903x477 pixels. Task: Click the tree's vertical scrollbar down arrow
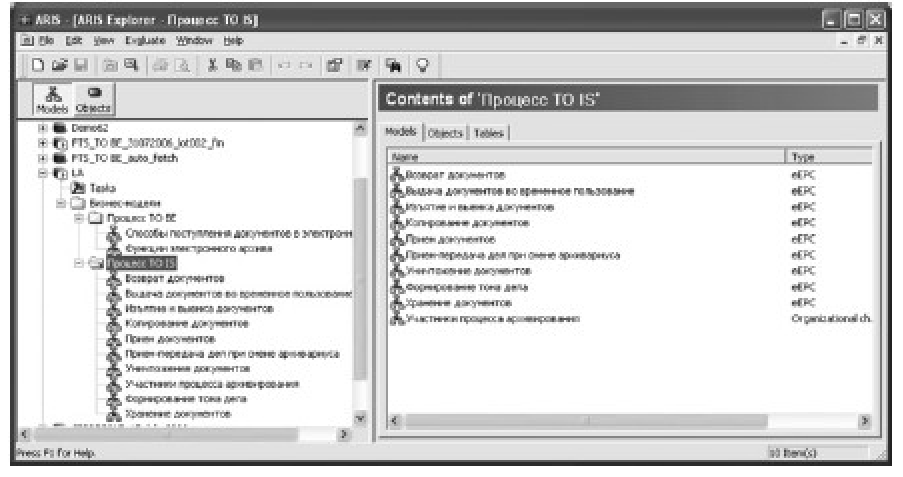click(x=360, y=419)
